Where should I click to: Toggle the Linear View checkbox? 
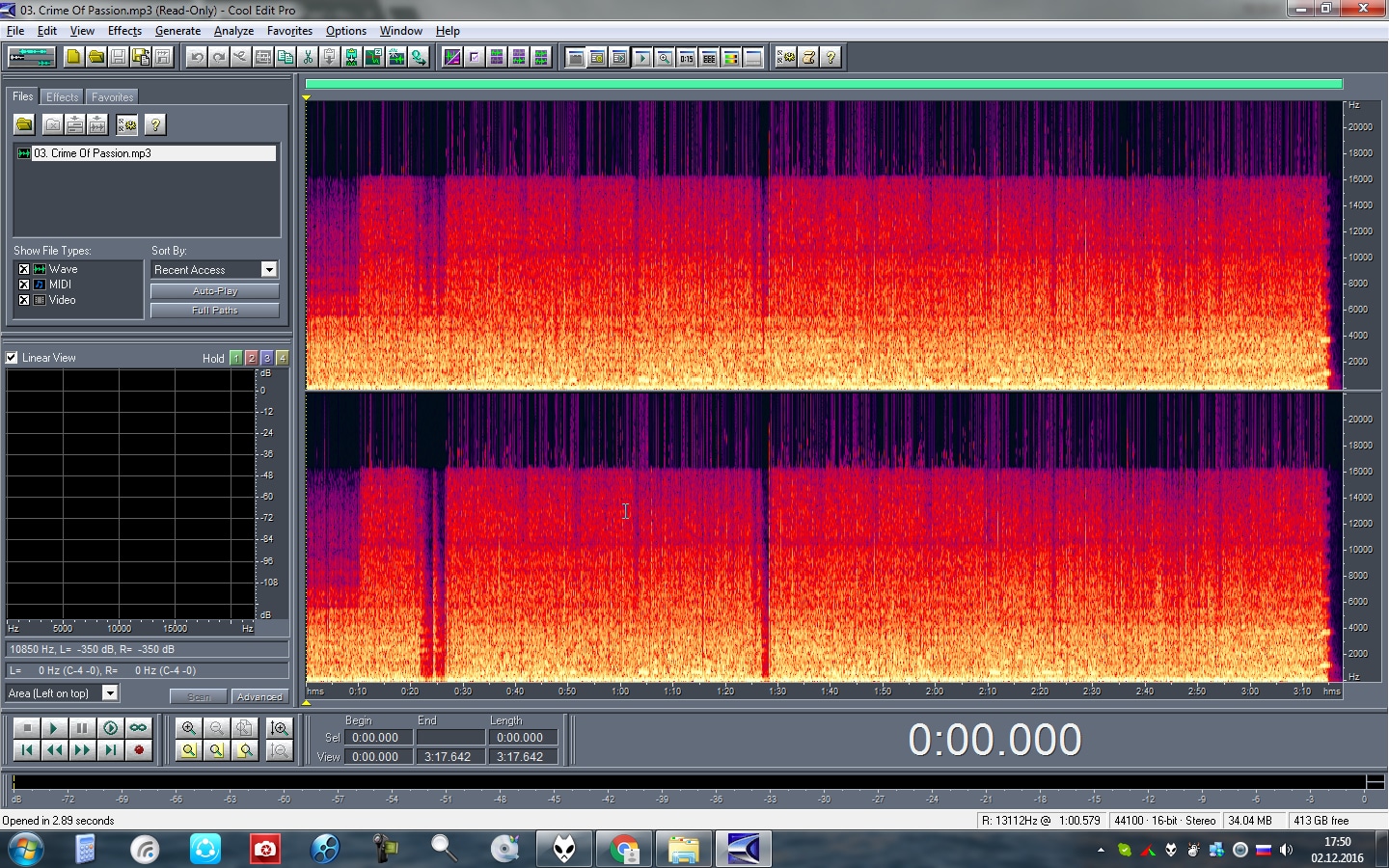(12, 358)
